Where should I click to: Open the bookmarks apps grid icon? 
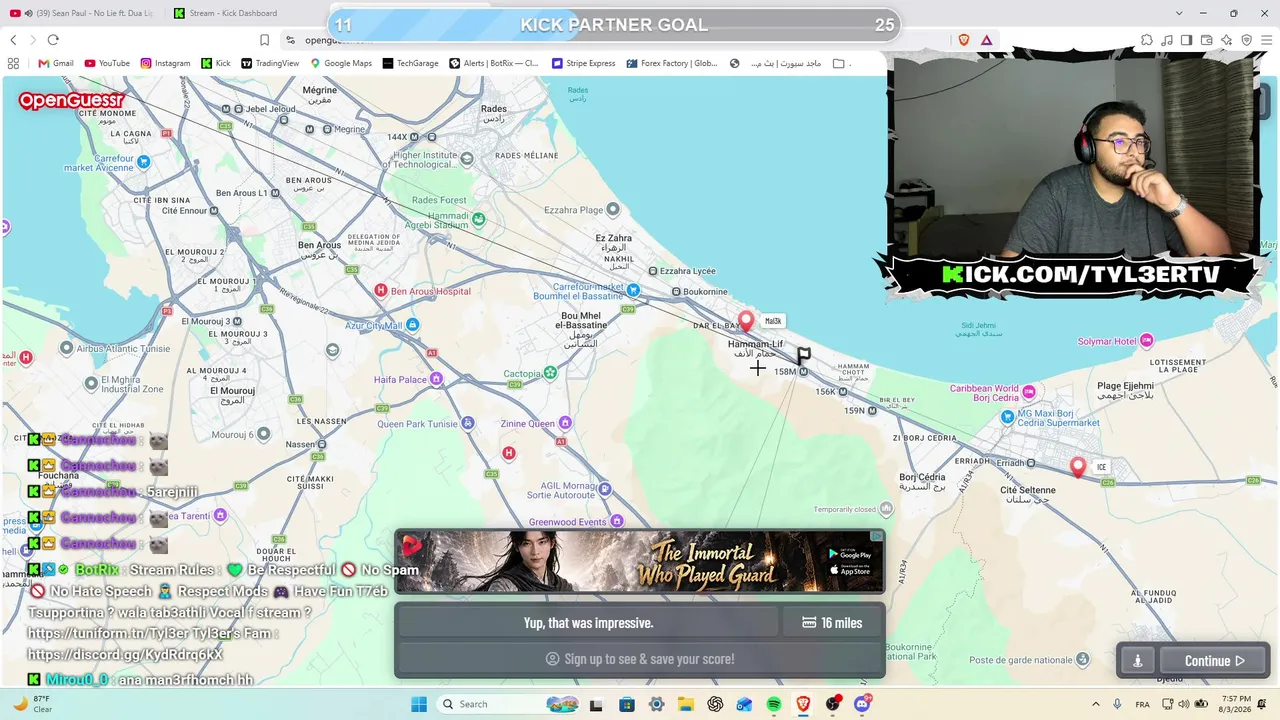(13, 63)
